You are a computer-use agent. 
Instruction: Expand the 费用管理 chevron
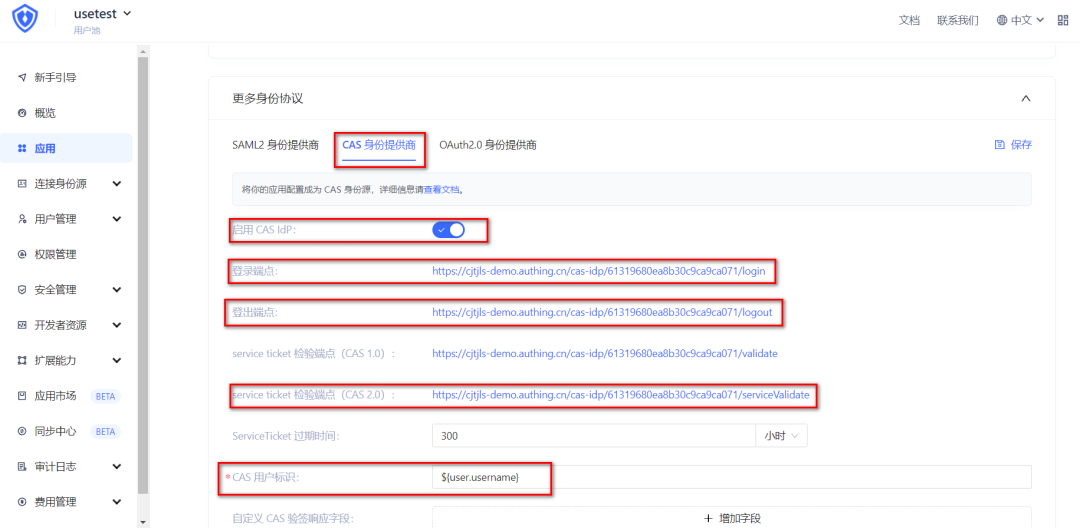point(116,502)
